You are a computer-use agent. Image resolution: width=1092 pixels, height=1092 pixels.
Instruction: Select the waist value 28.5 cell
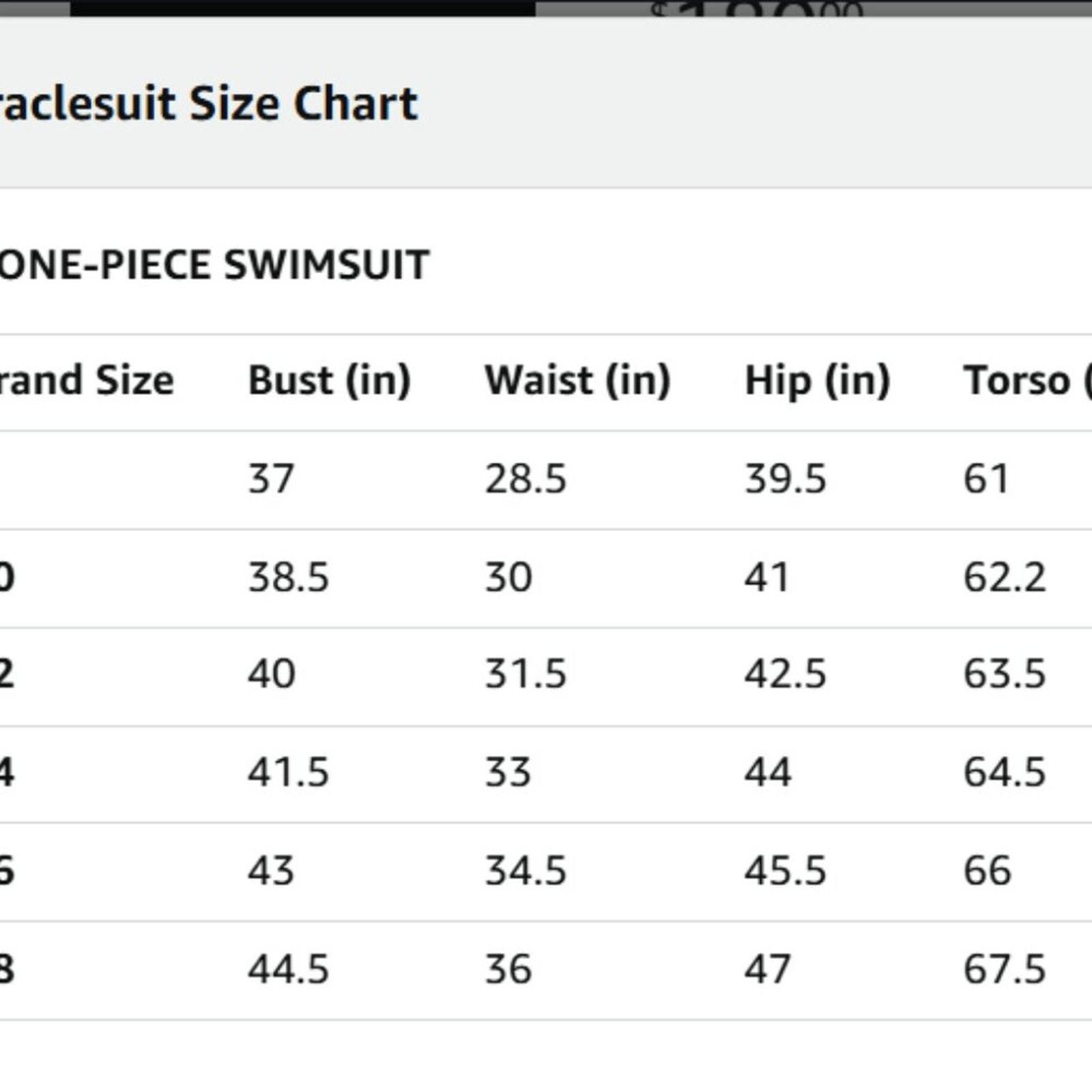(526, 479)
